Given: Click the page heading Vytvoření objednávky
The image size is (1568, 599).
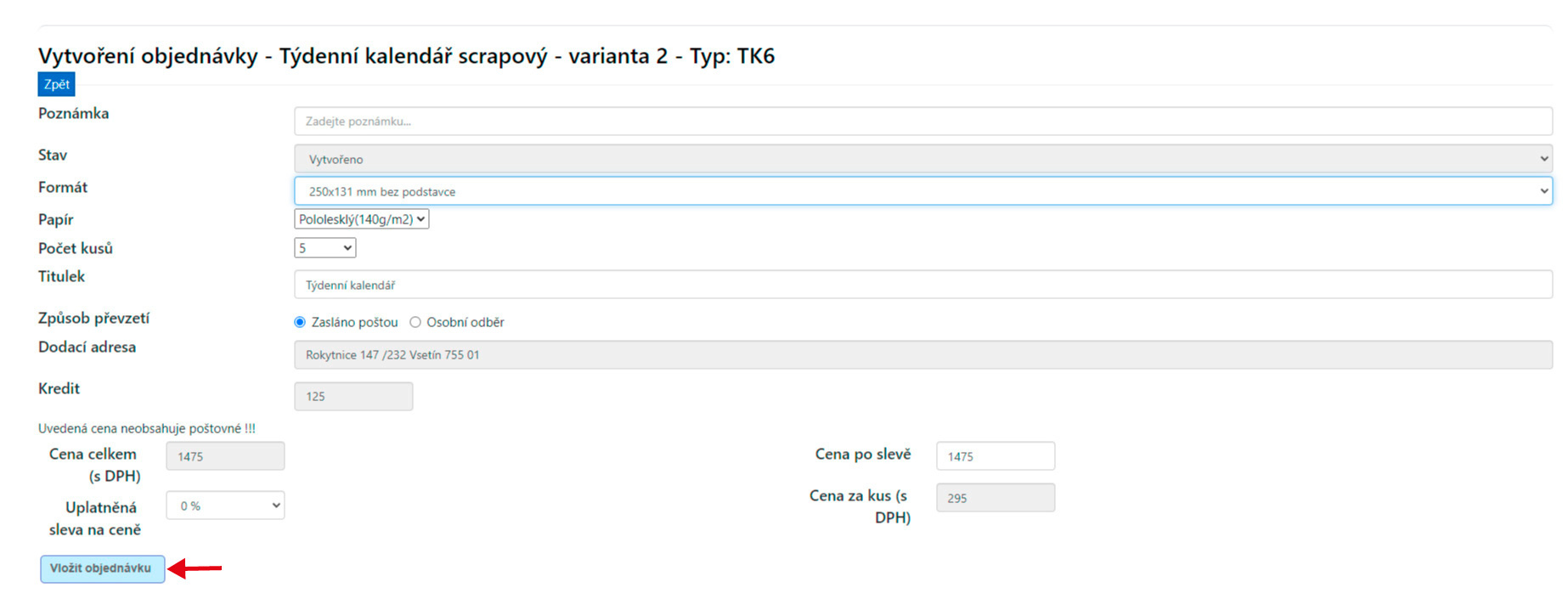Looking at the screenshot, I should pos(406,56).
